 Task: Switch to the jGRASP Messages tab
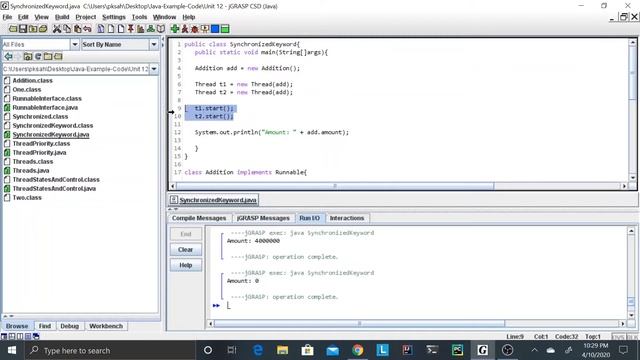[263, 218]
